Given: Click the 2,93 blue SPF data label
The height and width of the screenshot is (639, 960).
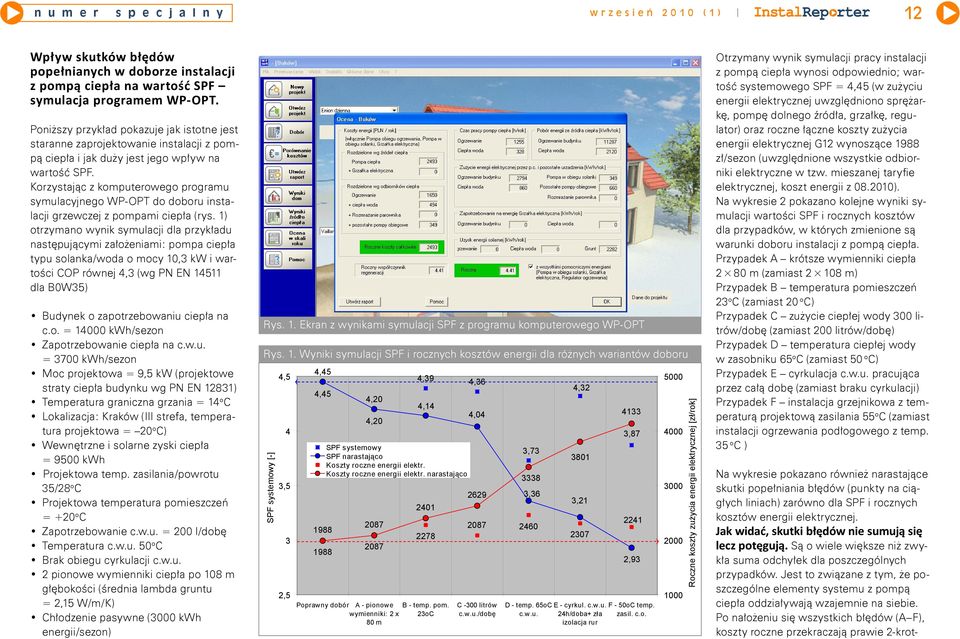Looking at the screenshot, I should coord(631,559).
